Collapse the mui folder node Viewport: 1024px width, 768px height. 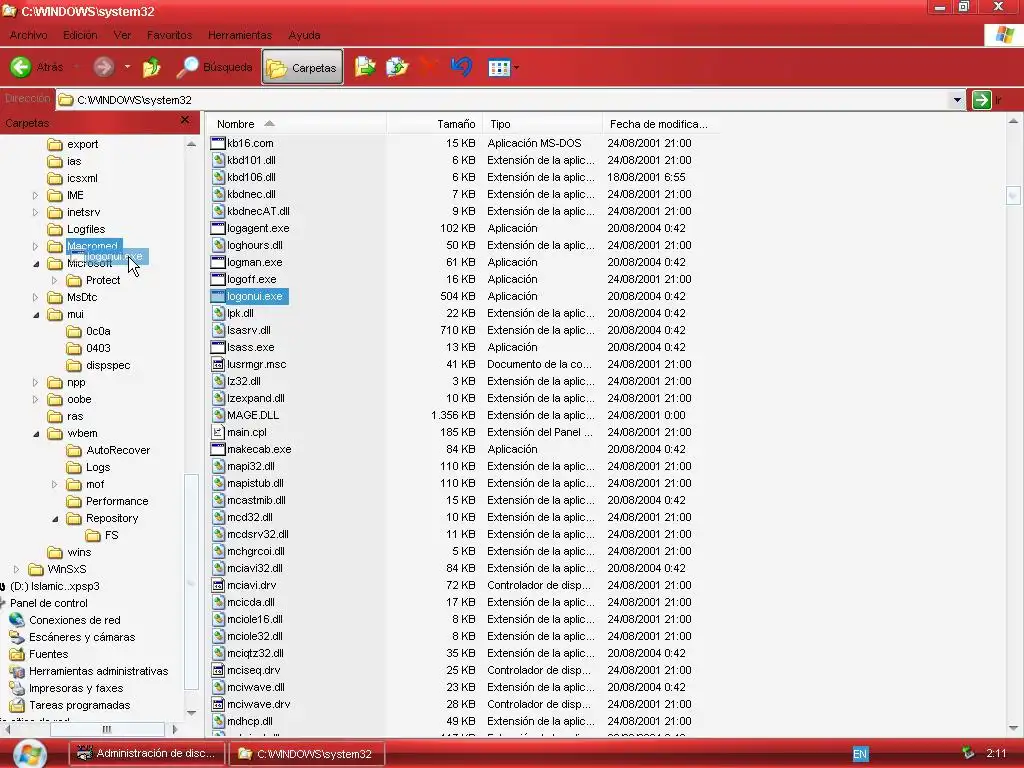click(36, 315)
